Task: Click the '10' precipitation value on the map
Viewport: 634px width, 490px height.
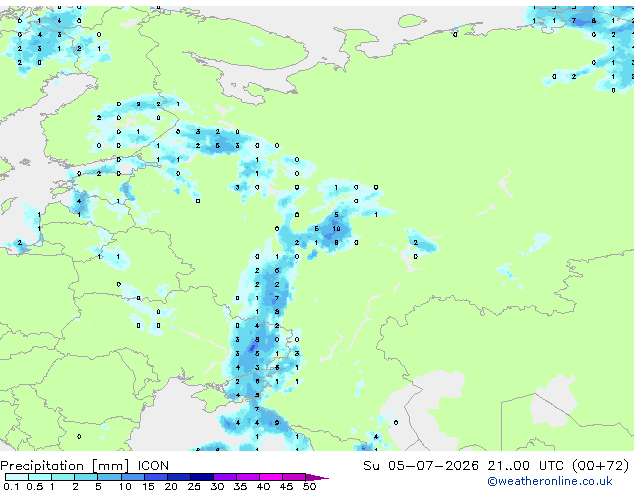Action: [x=336, y=228]
